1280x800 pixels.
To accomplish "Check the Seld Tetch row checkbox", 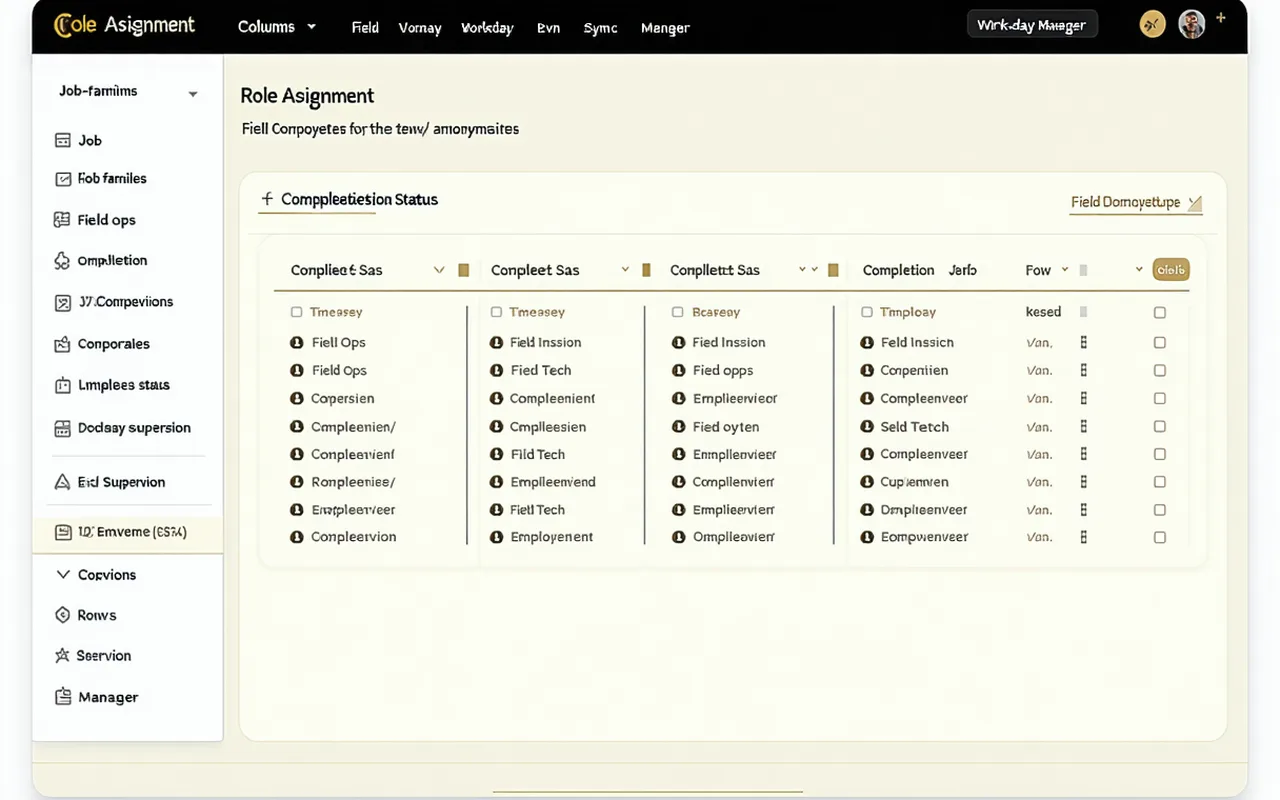I will pos(1160,426).
